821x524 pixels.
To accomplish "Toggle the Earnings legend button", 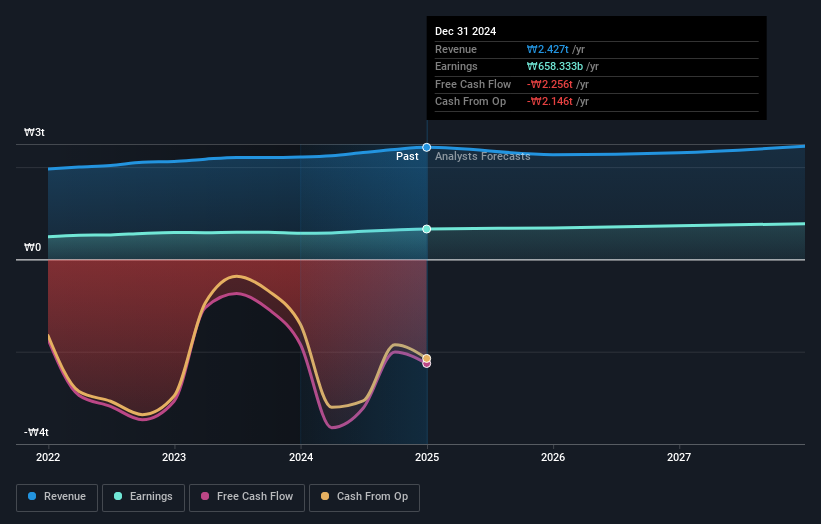I will pyautogui.click(x=143, y=497).
